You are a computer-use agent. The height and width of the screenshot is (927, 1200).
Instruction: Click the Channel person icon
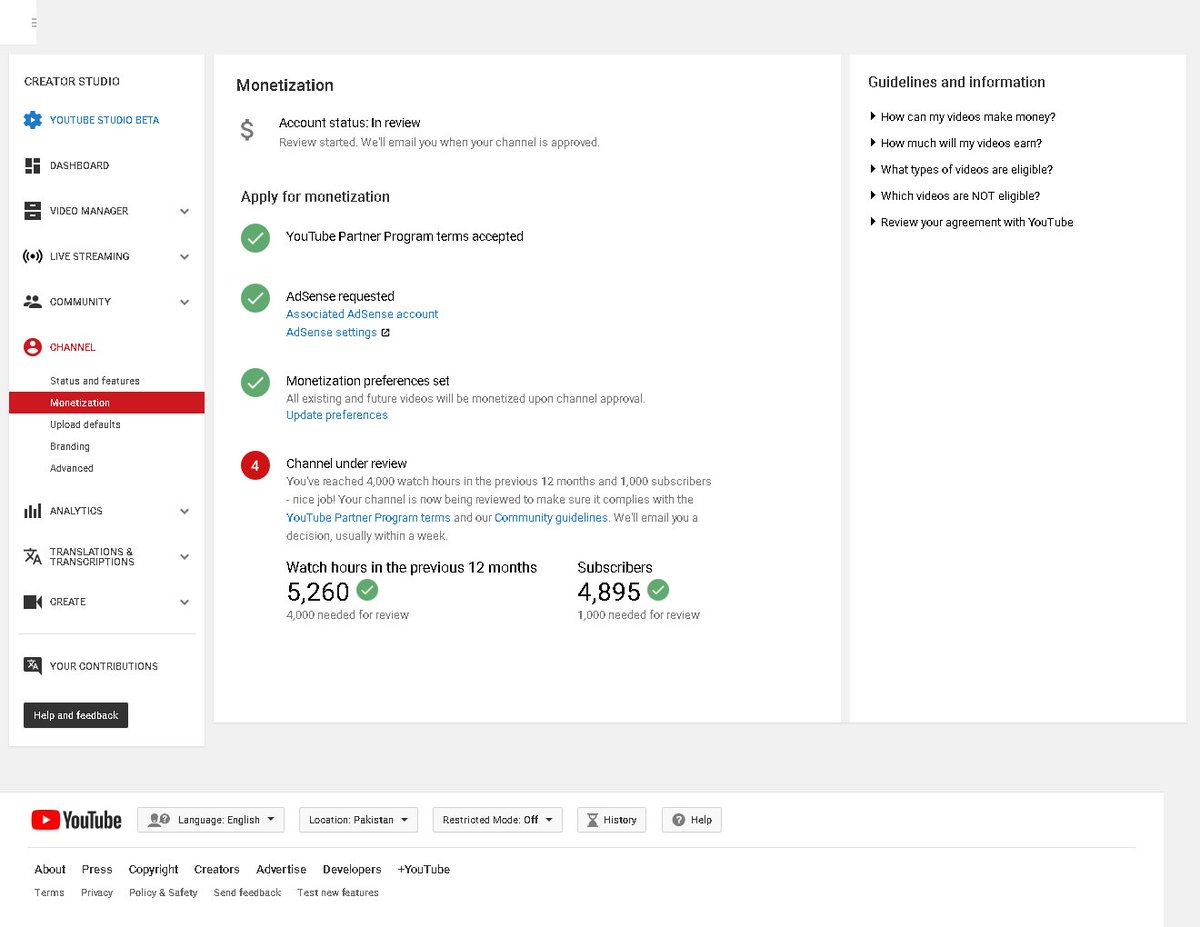(32, 347)
